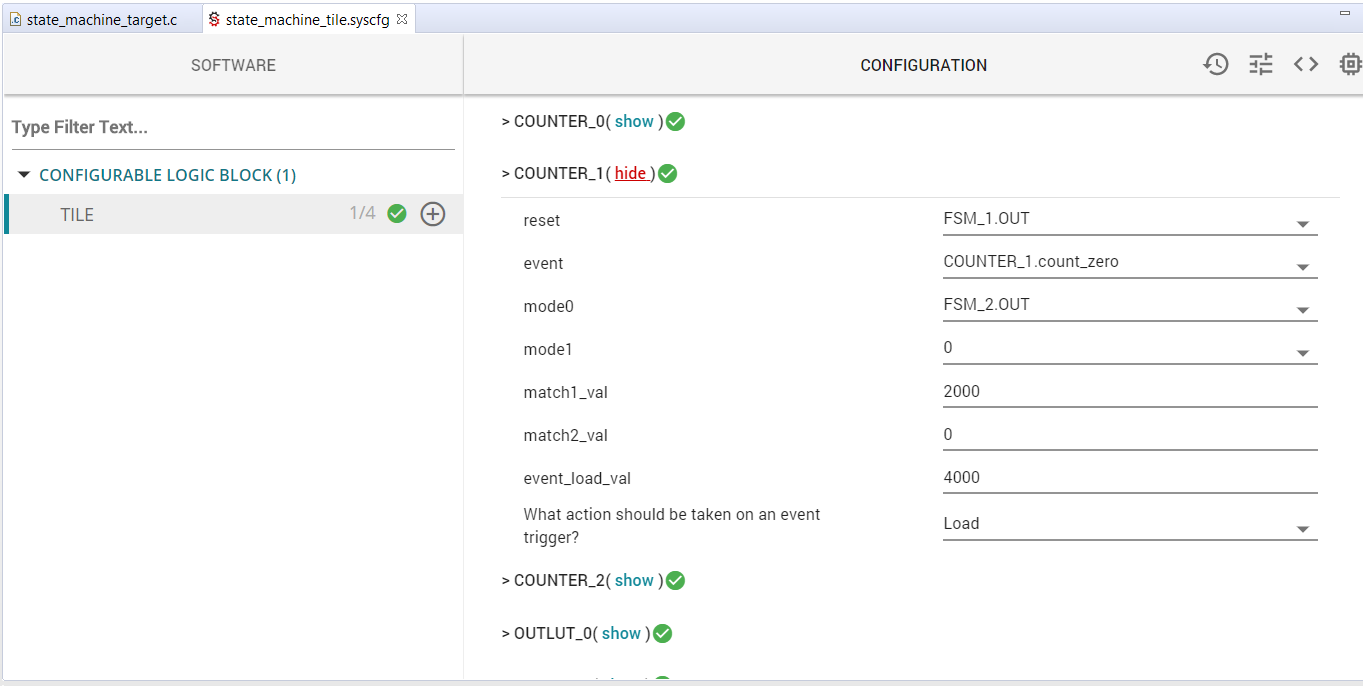Click the green check beside TILE
This screenshot has width=1363, height=686.
coord(397,214)
